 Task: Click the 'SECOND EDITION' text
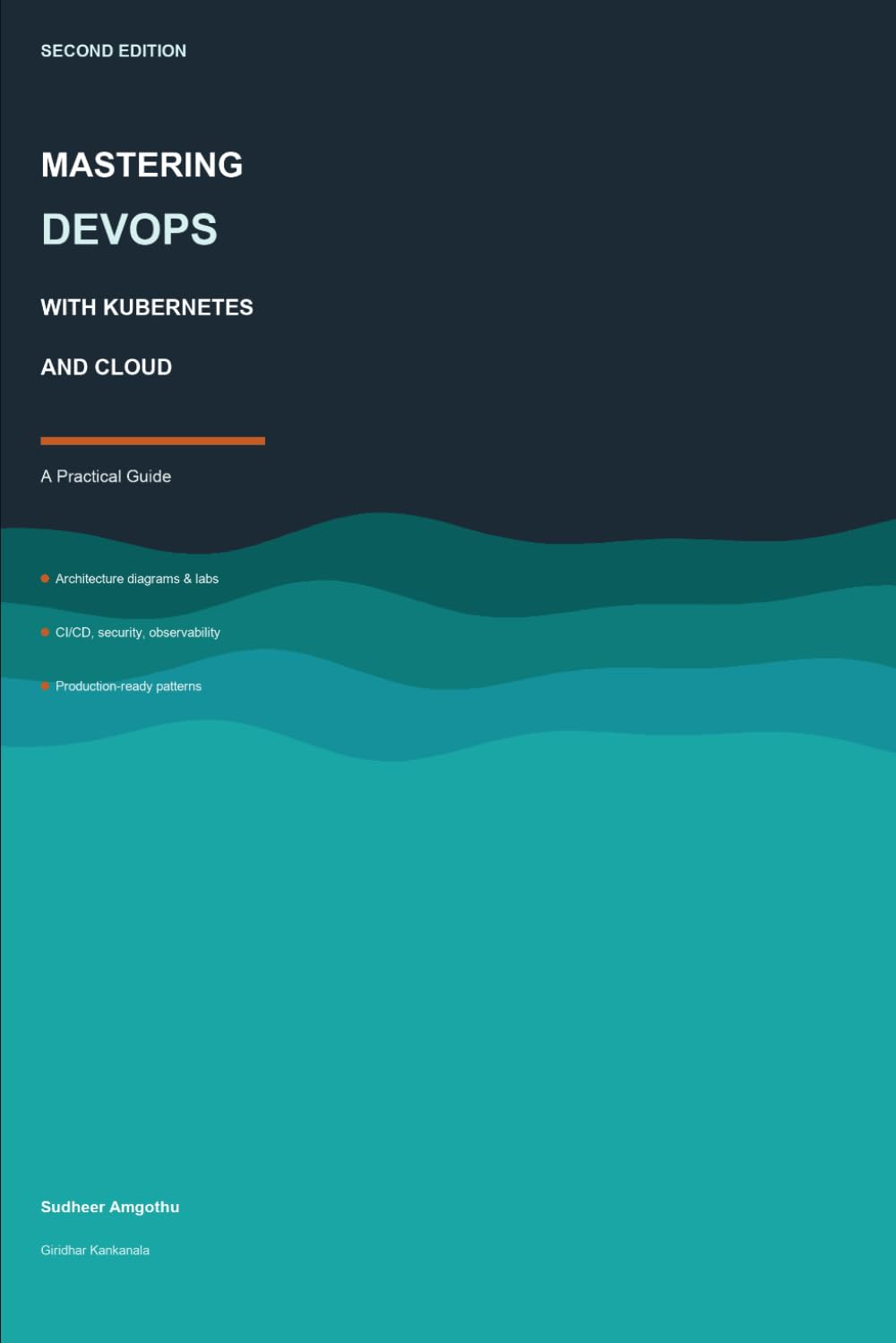[x=114, y=51]
